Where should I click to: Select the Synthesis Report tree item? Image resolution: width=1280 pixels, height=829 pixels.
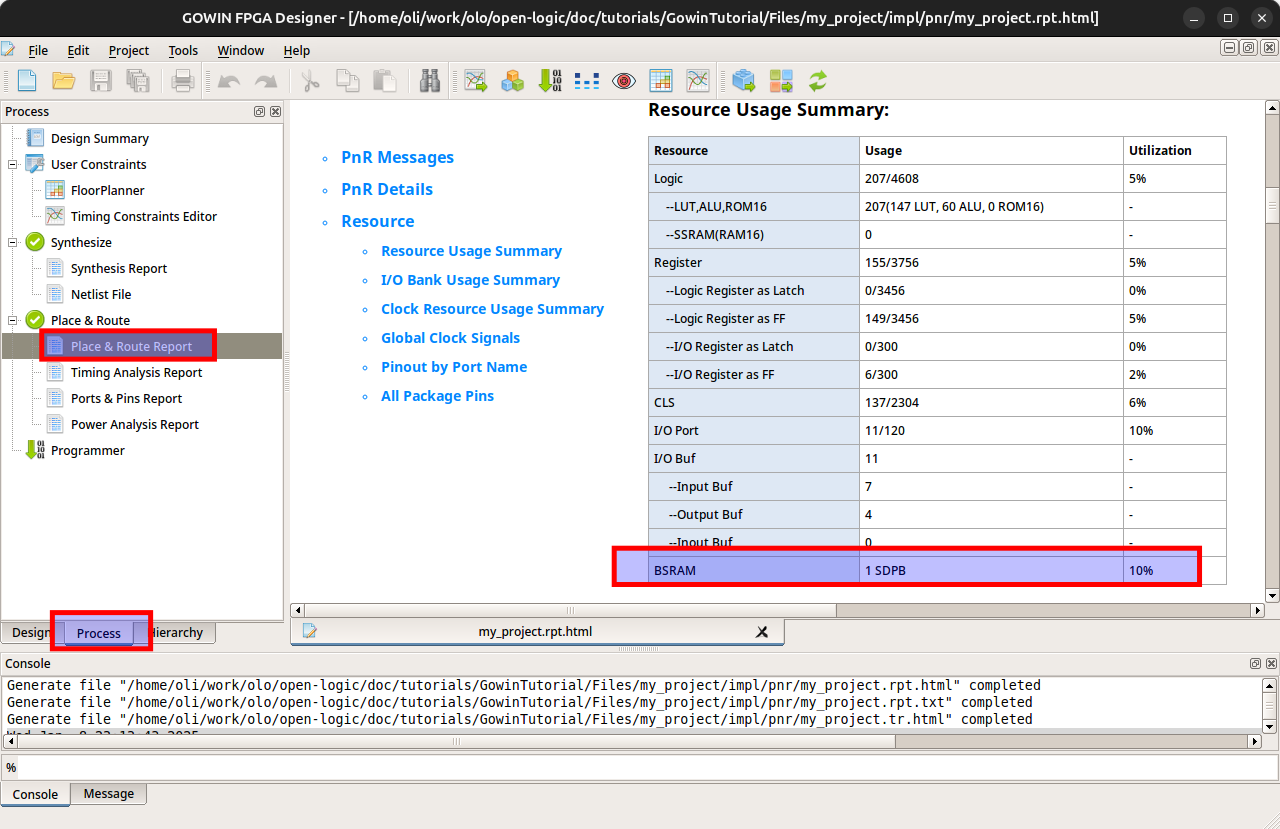coord(119,268)
